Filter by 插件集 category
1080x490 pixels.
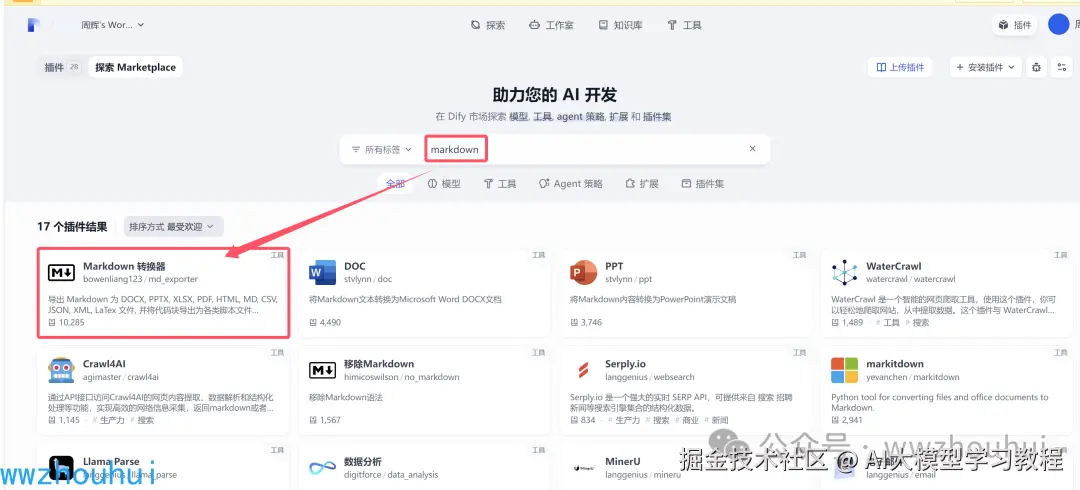tap(703, 184)
